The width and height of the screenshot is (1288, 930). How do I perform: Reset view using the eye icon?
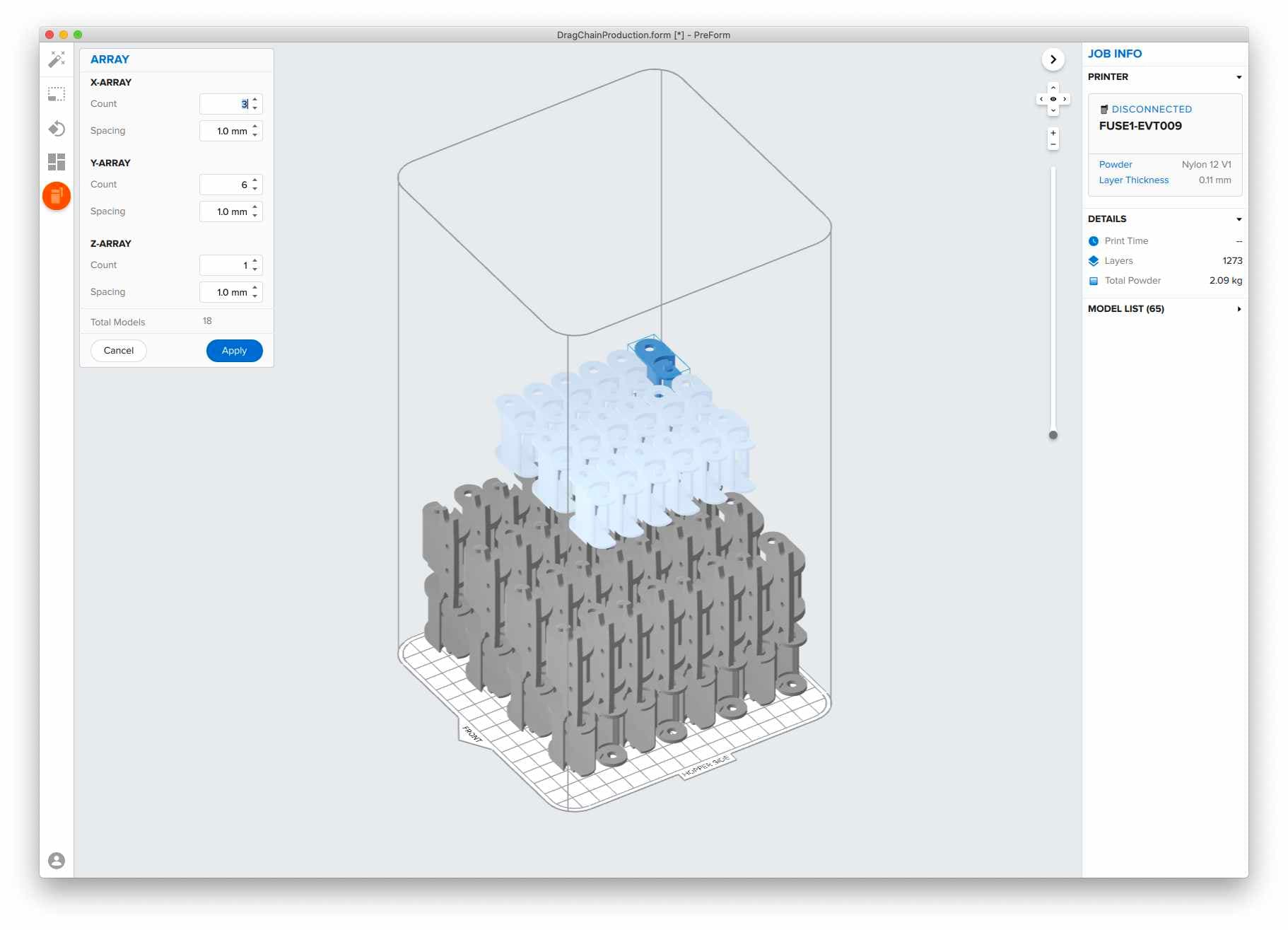pyautogui.click(x=1053, y=99)
